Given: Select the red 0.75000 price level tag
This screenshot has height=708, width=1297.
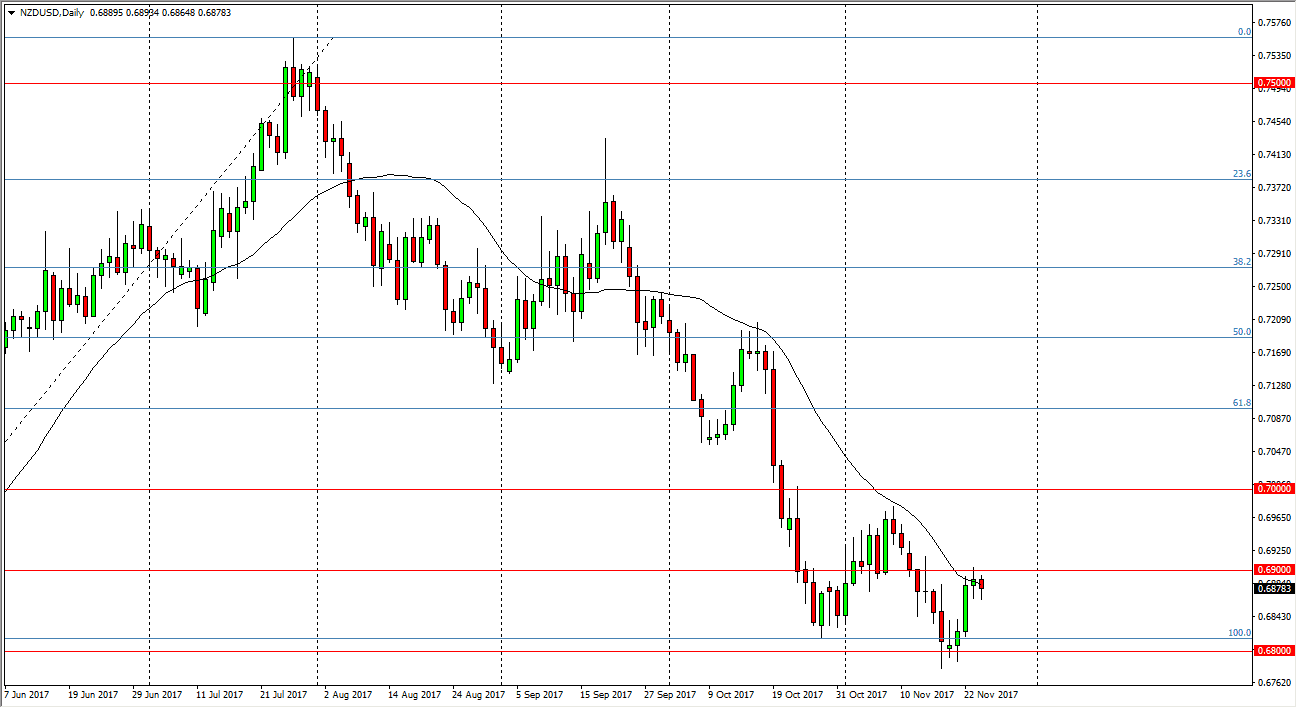Looking at the screenshot, I should 1275,83.
